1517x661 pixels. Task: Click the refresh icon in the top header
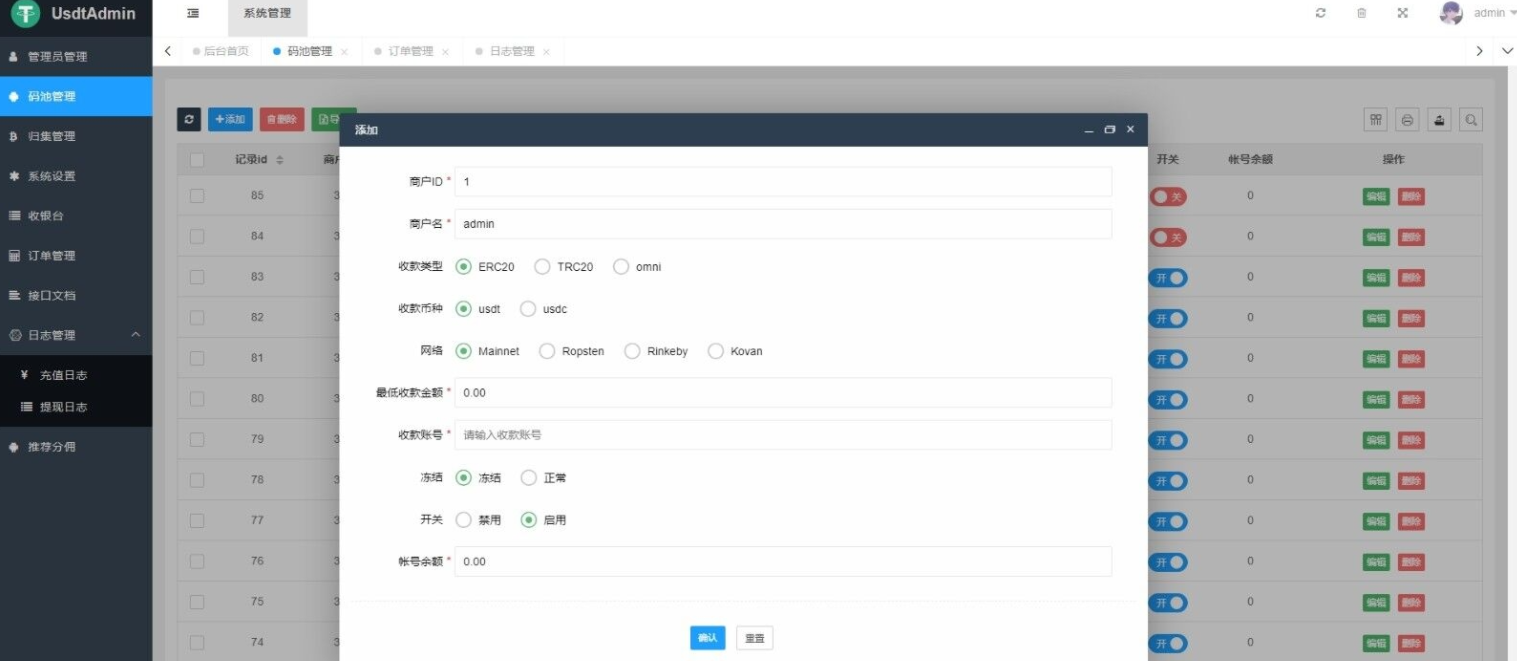[1320, 13]
